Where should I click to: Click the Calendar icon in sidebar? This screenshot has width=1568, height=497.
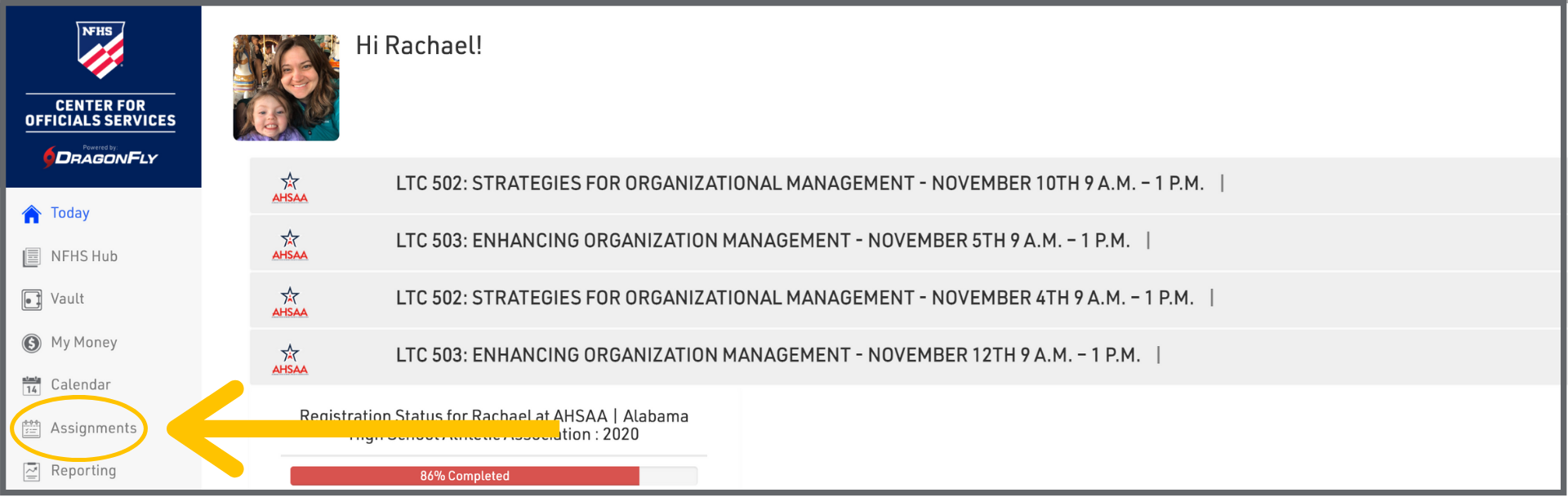click(32, 385)
